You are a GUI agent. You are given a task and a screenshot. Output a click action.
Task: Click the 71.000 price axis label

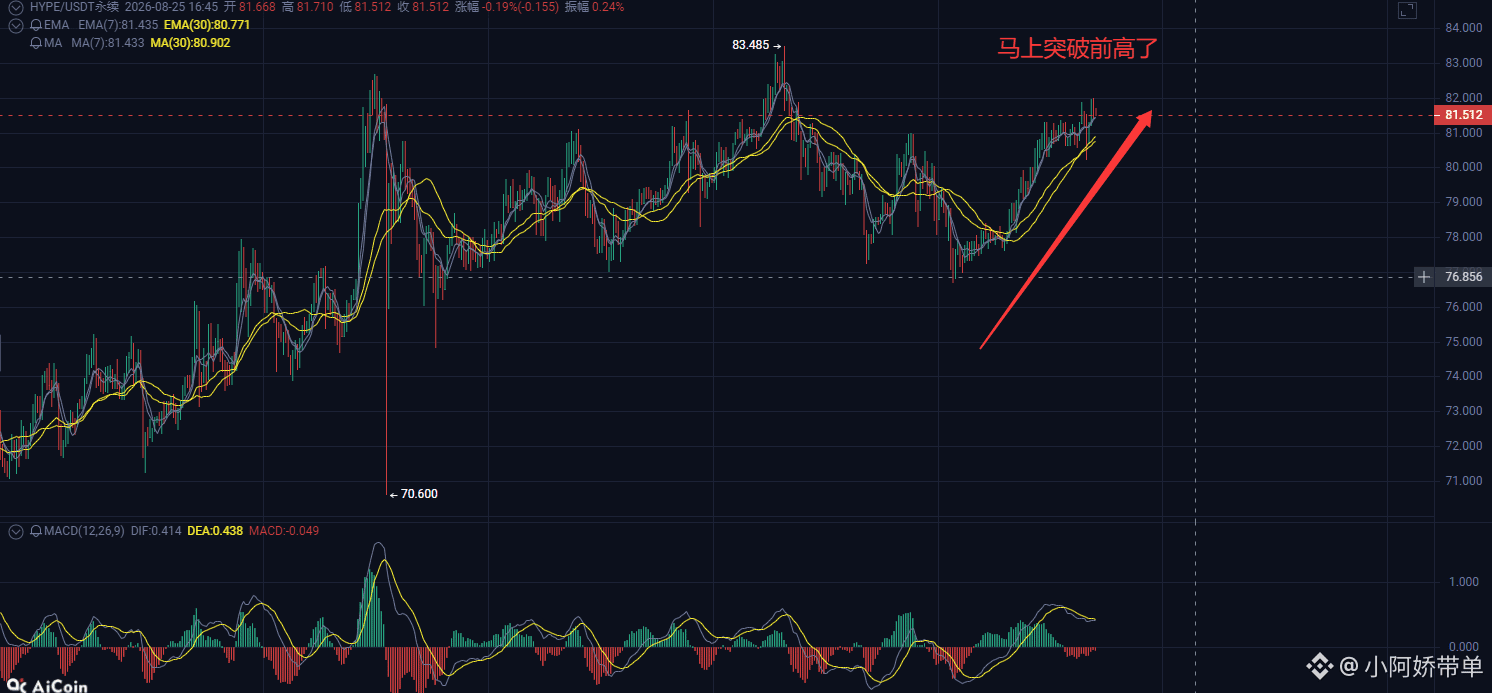pos(1463,481)
